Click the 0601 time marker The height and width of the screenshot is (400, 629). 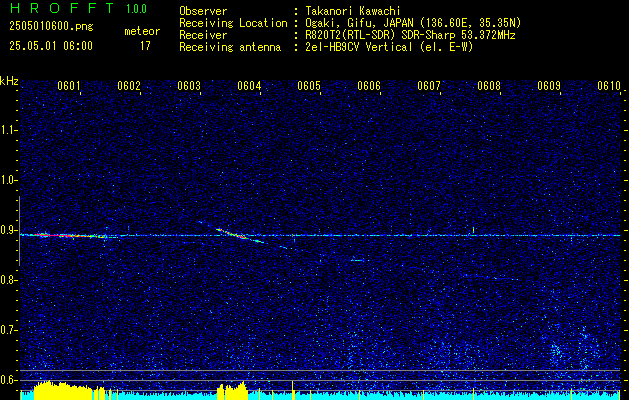point(69,86)
